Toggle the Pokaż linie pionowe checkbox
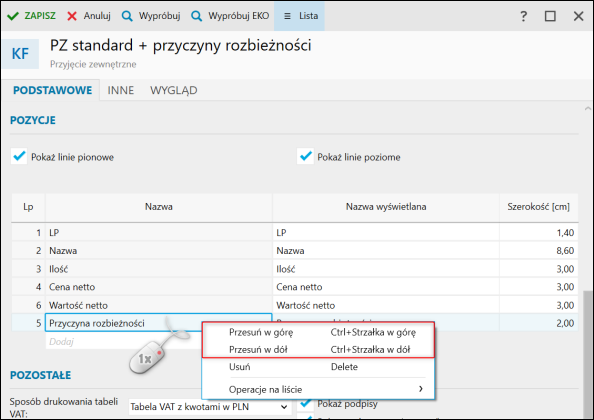Viewport: 594px width, 420px height. pyautogui.click(x=19, y=156)
